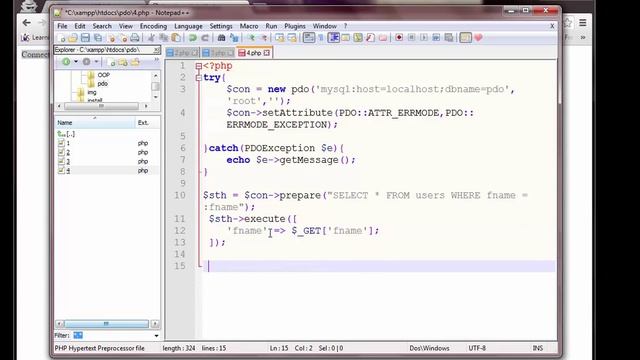Click the Ext. column header
This screenshot has height=360, width=640.
(x=147, y=122)
